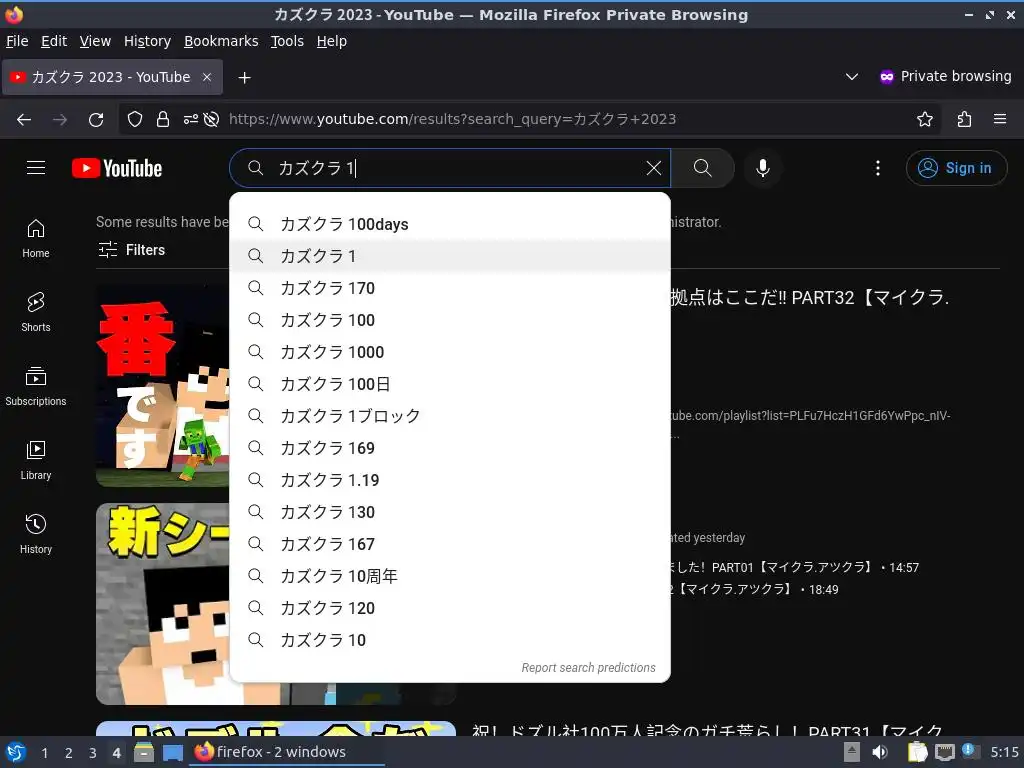Screen dimensions: 1024x768
Task: Open History in the sidebar
Action: tap(35, 534)
